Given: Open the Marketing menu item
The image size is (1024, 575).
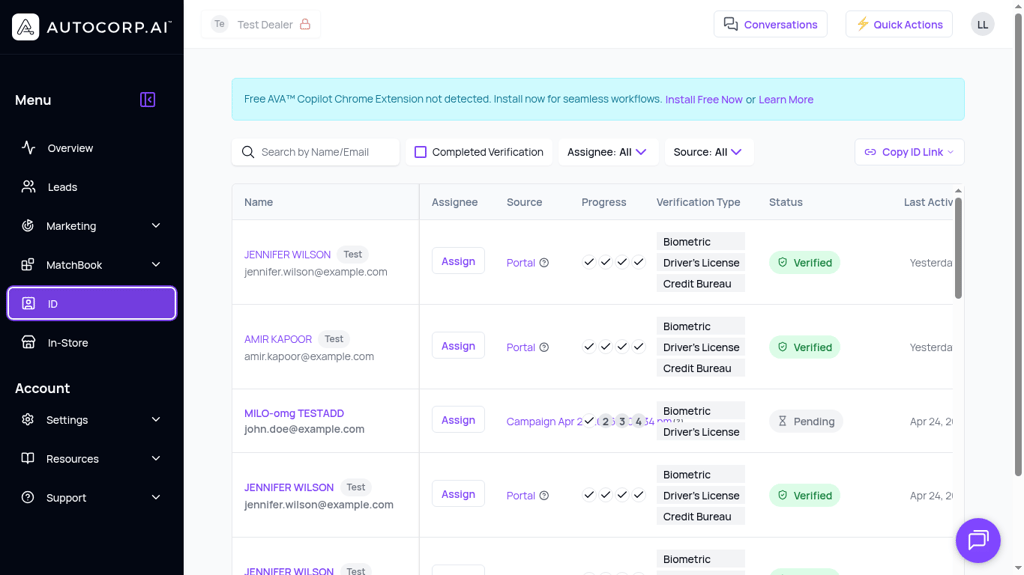Looking at the screenshot, I should [x=91, y=225].
